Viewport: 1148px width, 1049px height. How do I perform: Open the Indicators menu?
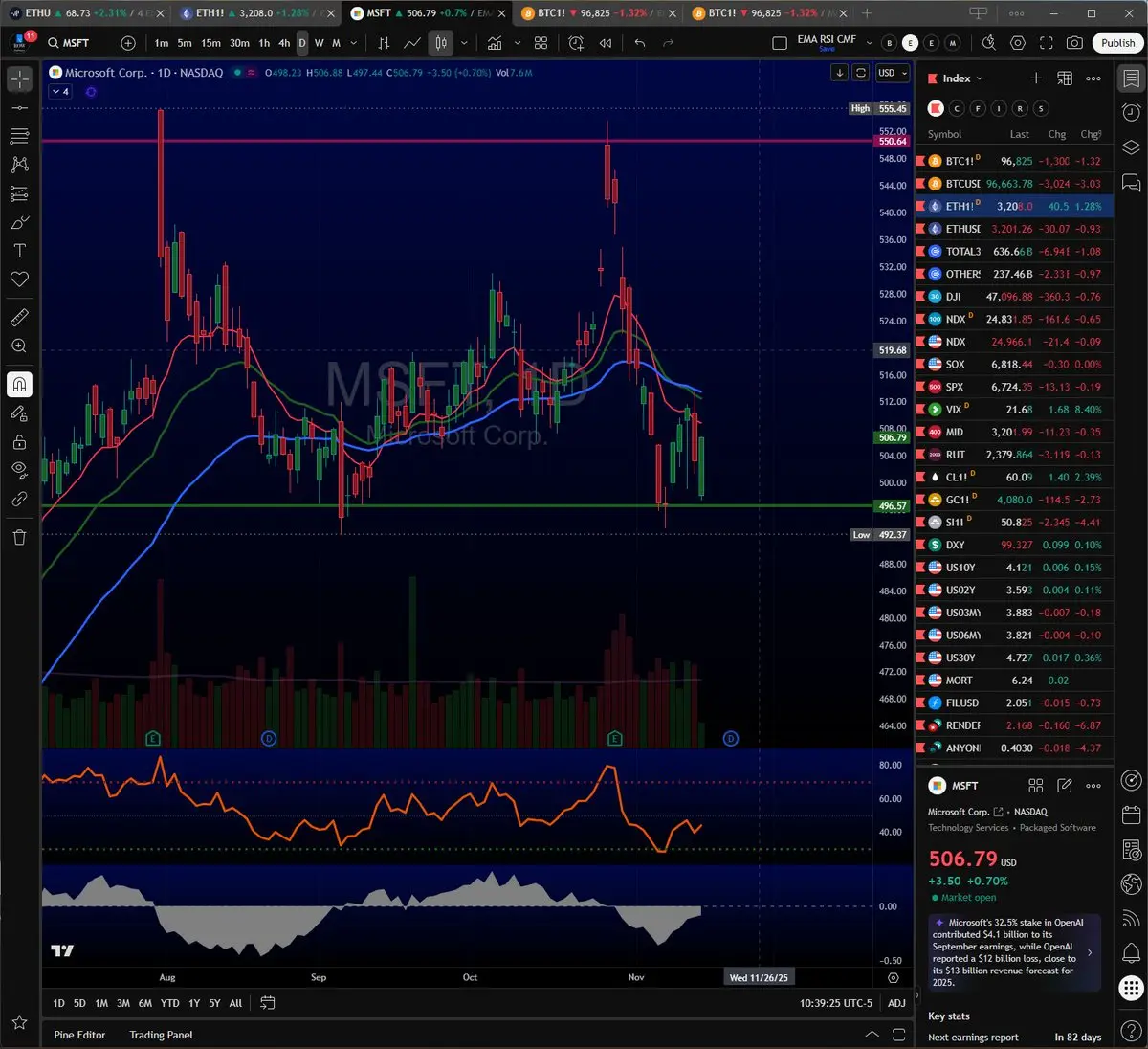point(495,43)
